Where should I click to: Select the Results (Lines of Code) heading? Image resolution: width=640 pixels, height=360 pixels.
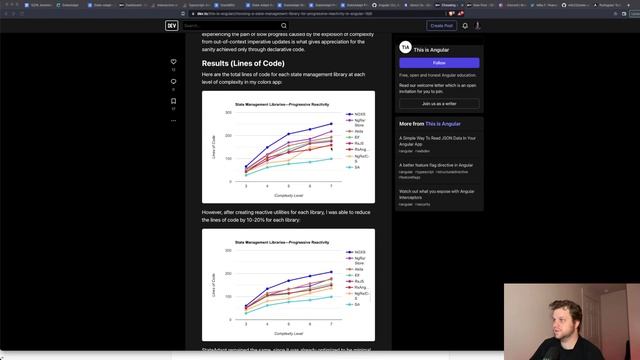pos(243,63)
